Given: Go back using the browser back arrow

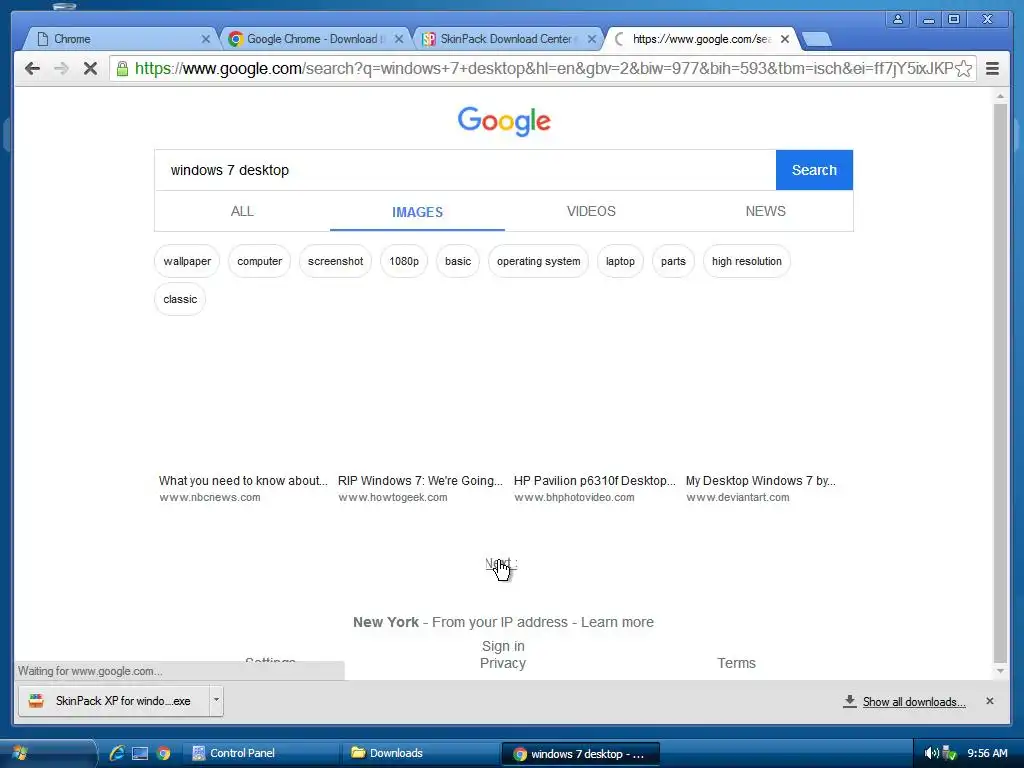Looking at the screenshot, I should click(32, 69).
